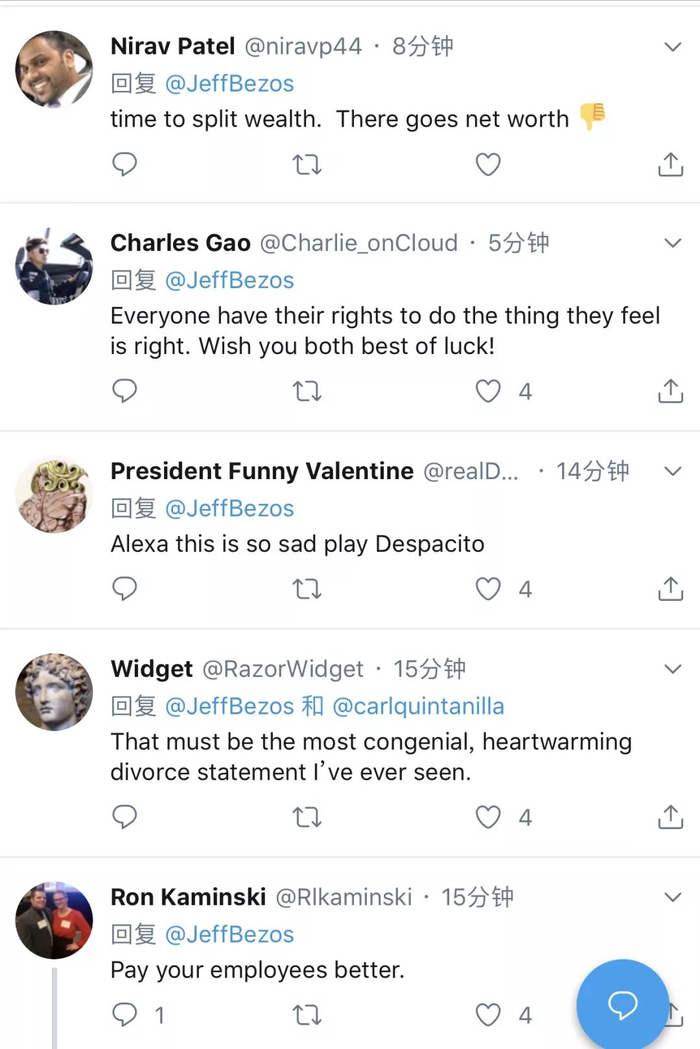Open the dropdown on Charles Gao's tweet
The height and width of the screenshot is (1049, 700).
[673, 243]
